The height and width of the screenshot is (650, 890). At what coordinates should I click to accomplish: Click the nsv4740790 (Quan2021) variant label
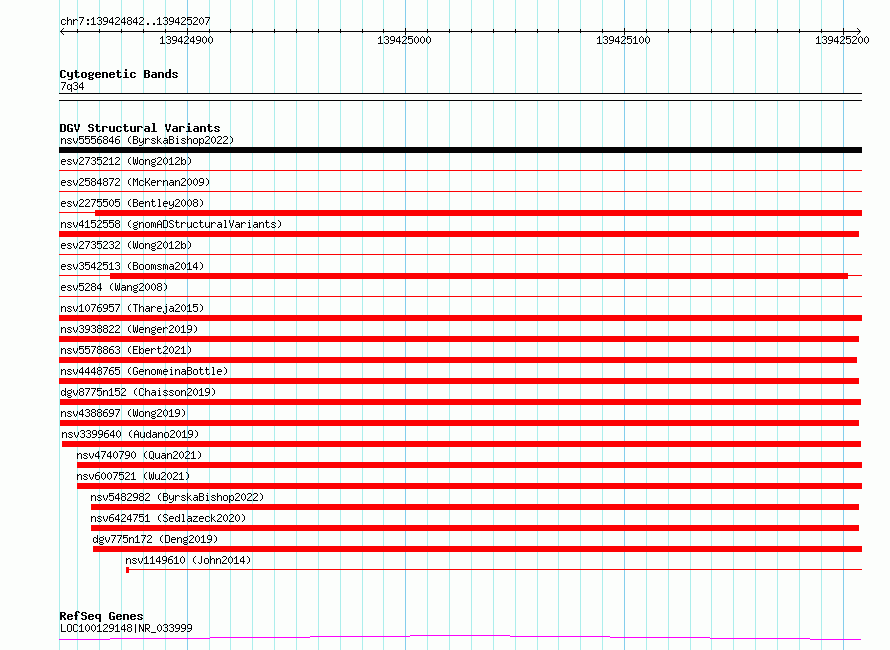pos(139,455)
